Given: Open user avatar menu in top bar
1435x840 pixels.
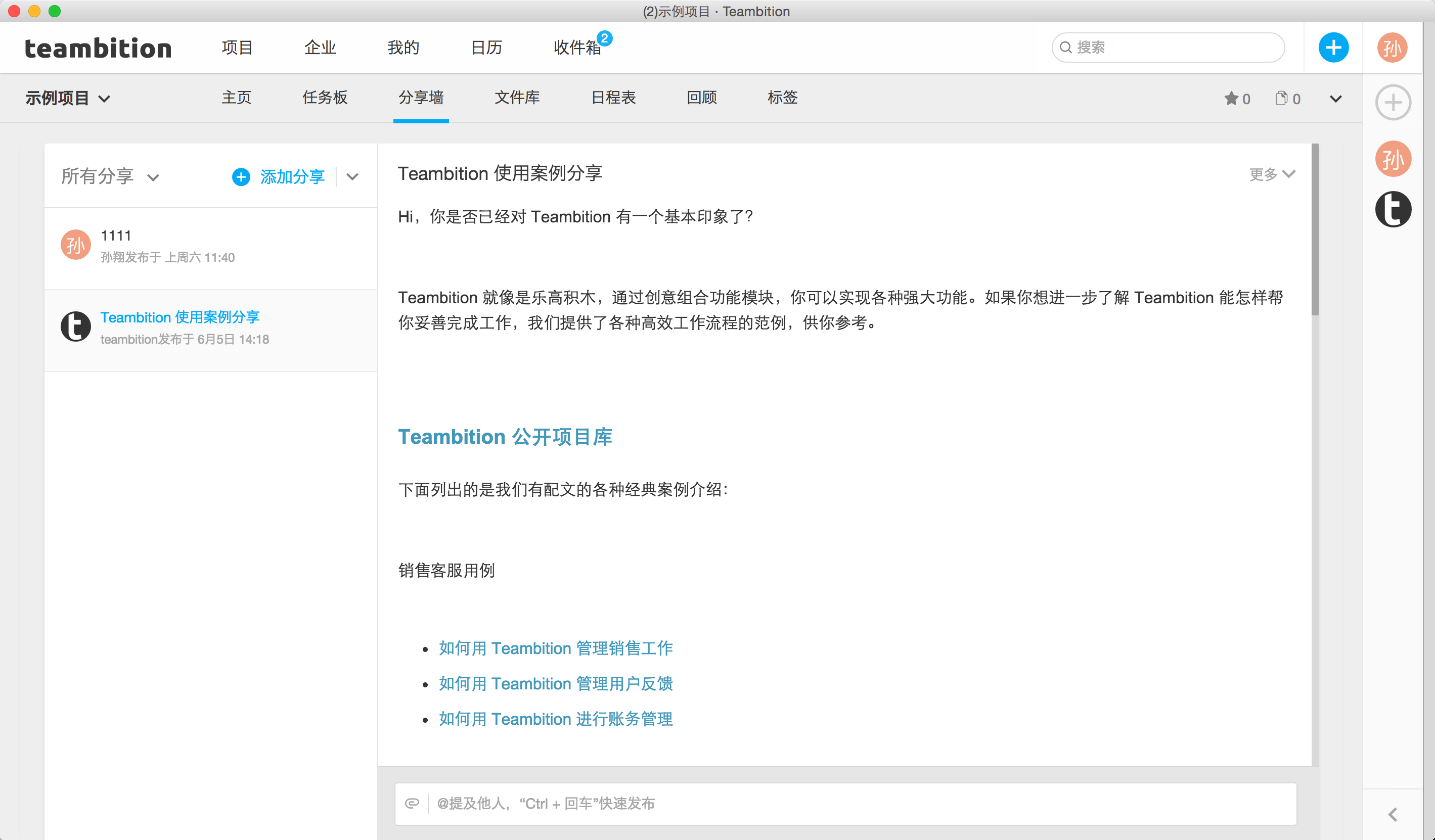Looking at the screenshot, I should coord(1392,48).
